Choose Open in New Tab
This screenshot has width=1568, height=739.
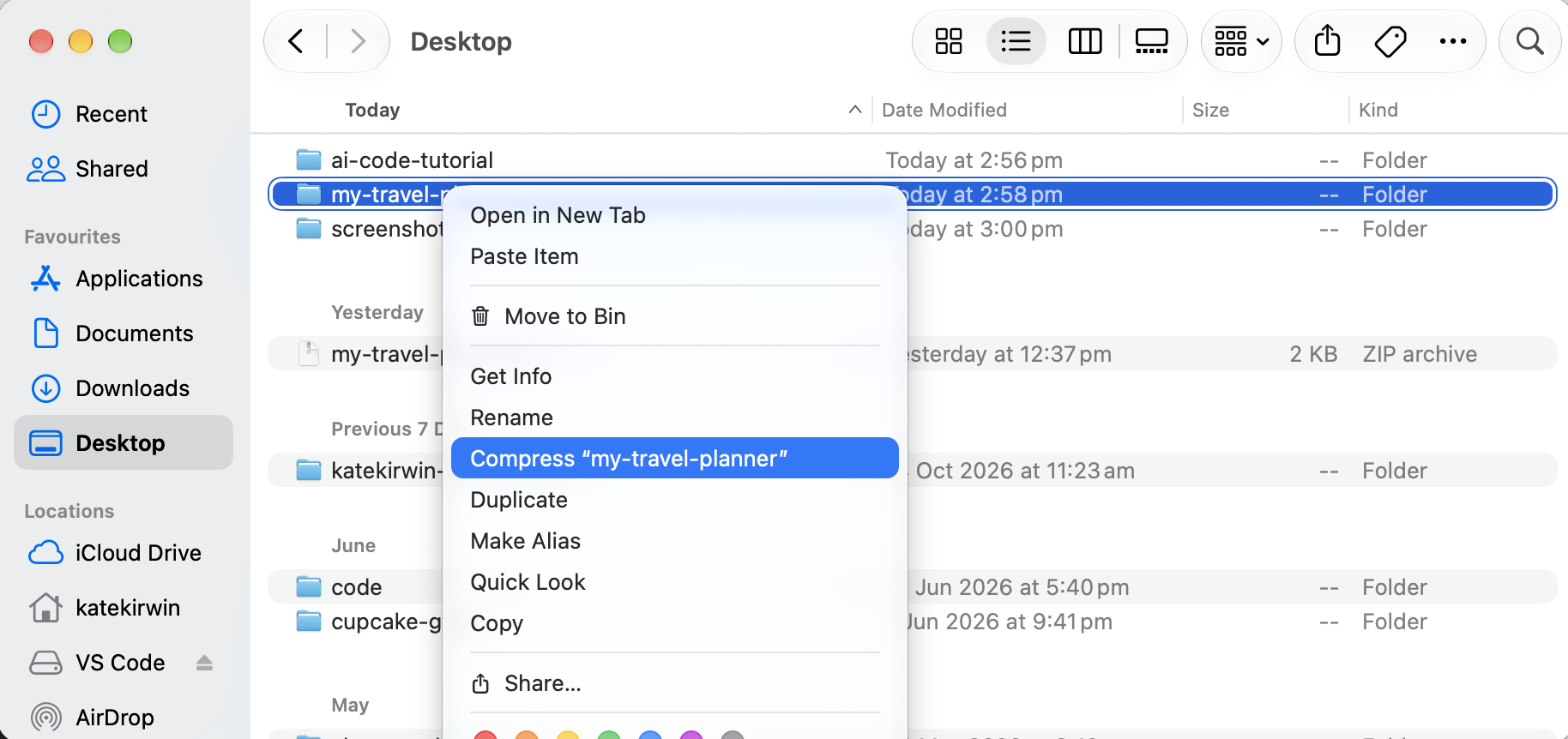[674, 215]
